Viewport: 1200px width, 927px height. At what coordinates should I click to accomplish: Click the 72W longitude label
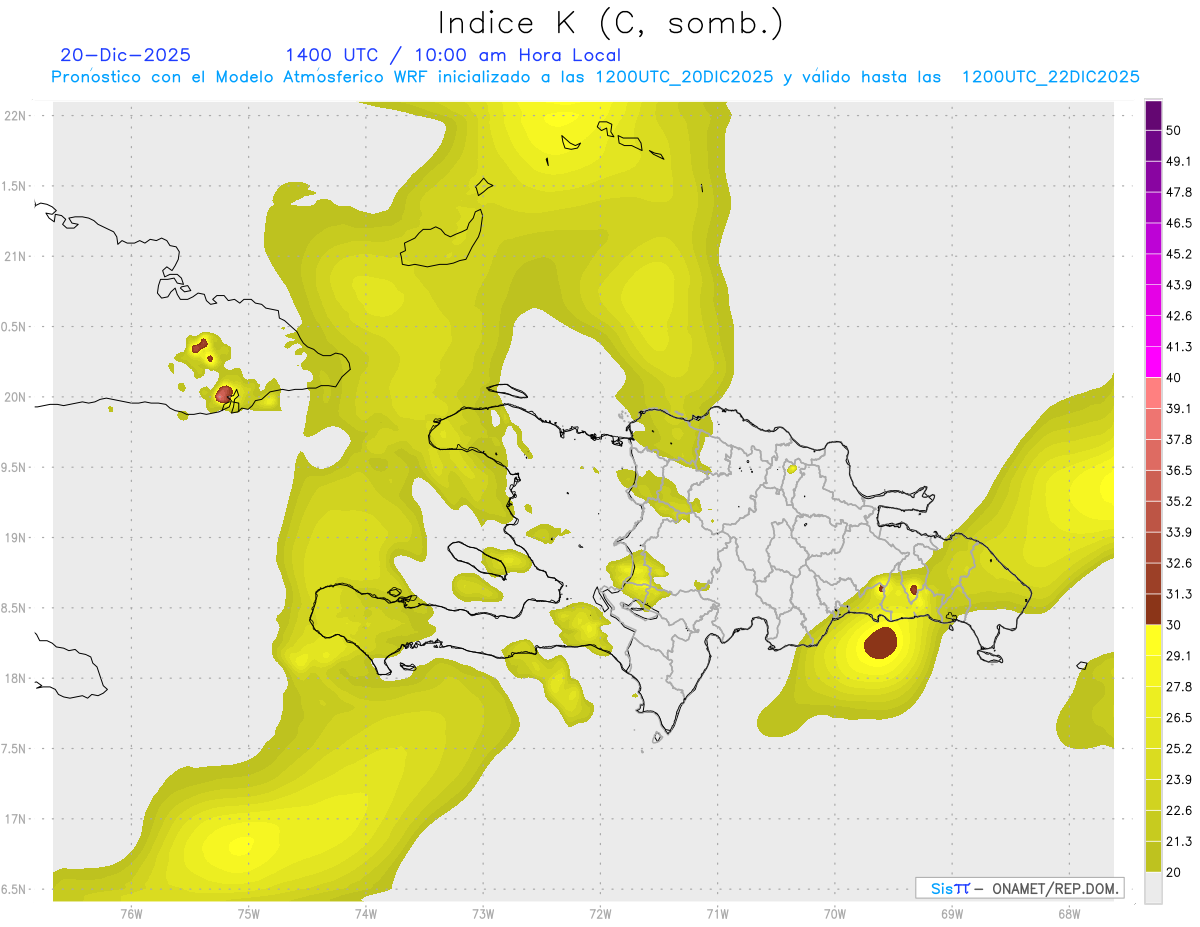tap(600, 913)
